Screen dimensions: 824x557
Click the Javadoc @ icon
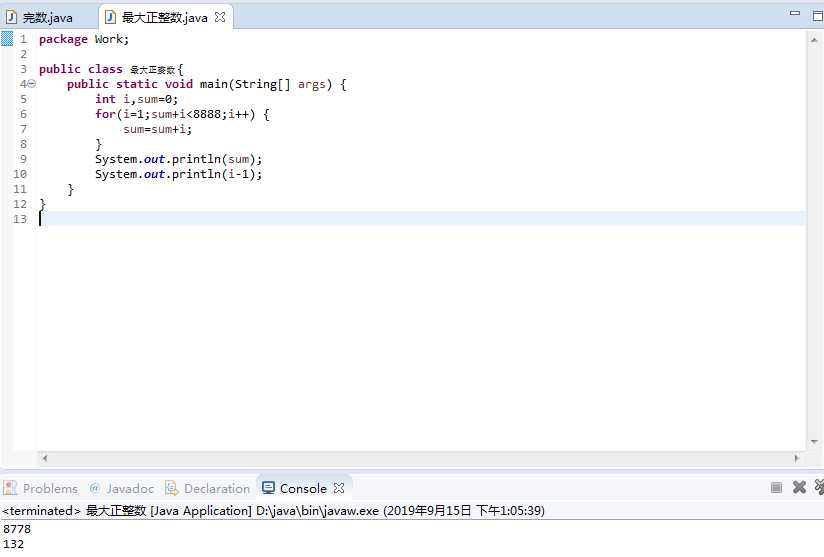[x=95, y=488]
